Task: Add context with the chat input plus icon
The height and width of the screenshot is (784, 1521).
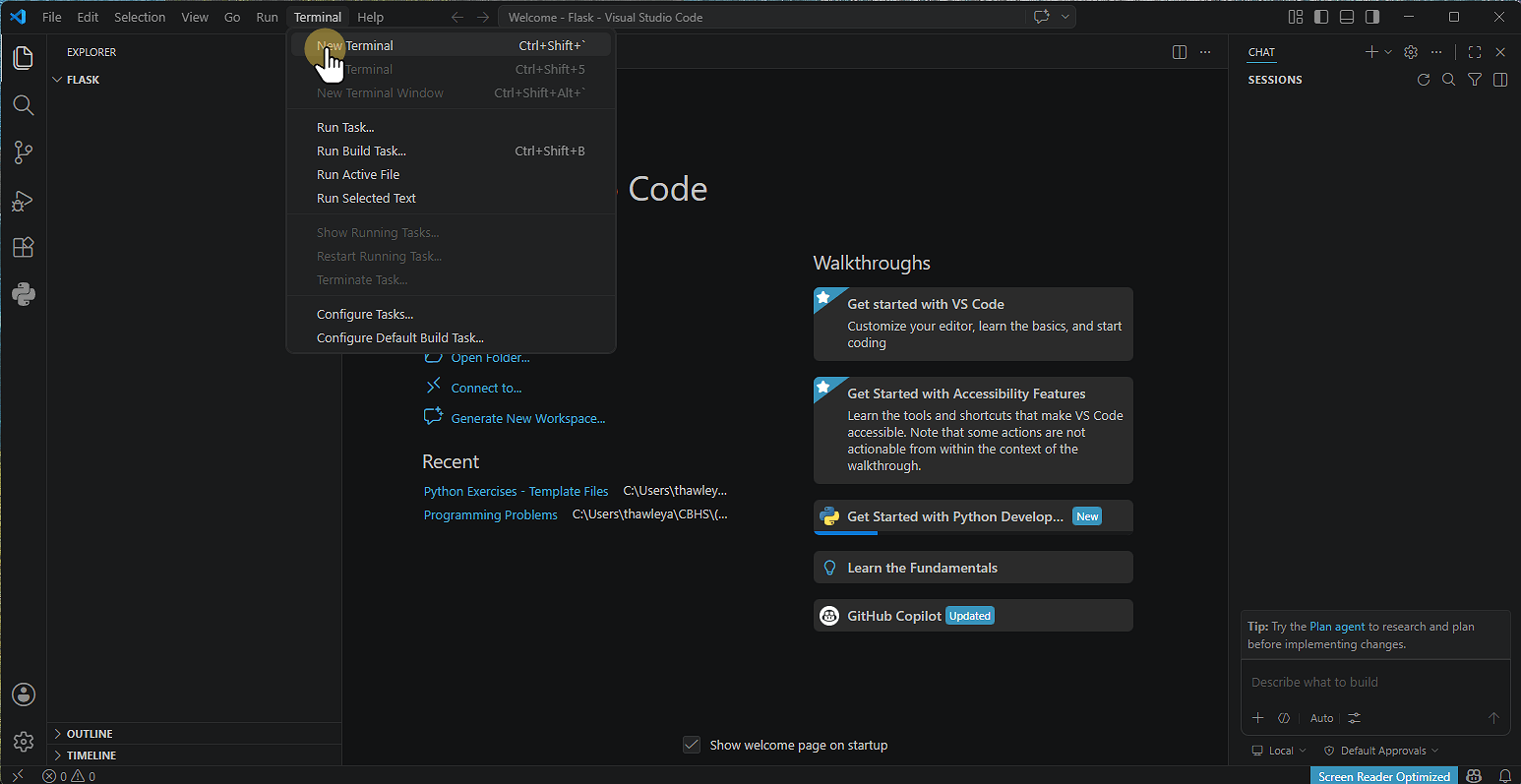Action: (1257, 718)
